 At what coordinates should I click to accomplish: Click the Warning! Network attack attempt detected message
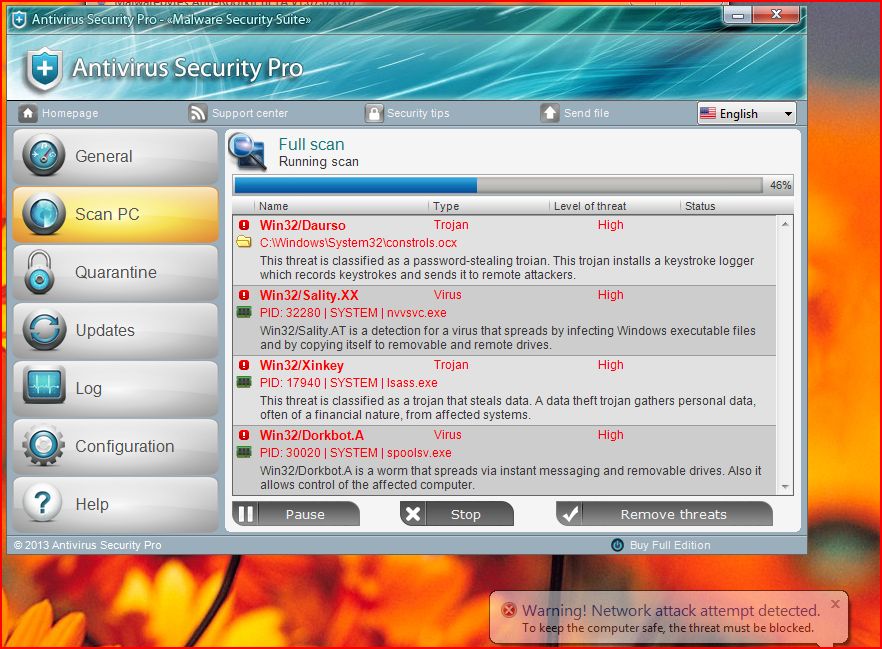pos(670,610)
